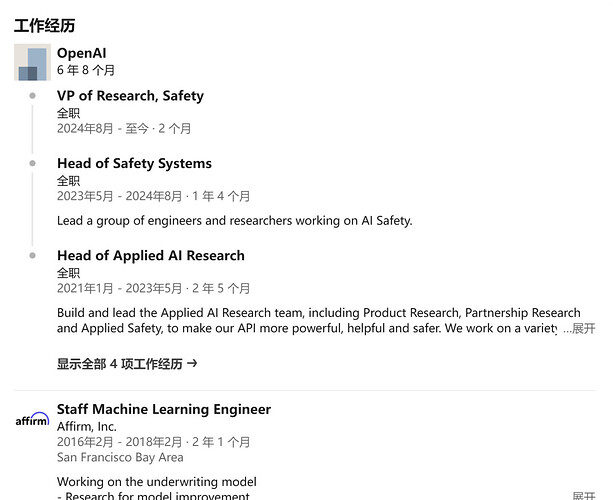
Task: Expand the Affirm job description with 展开
Action: click(583, 496)
